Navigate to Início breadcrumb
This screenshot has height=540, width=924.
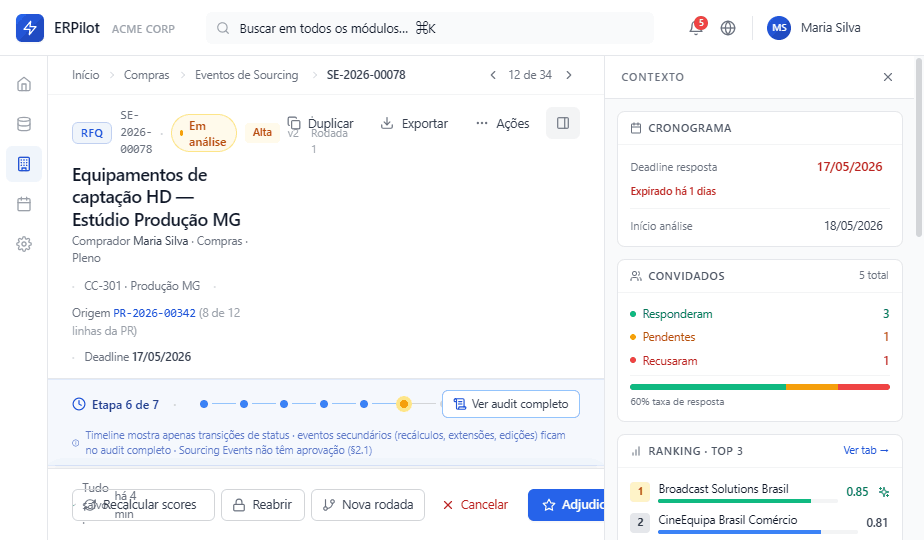[x=85, y=75]
